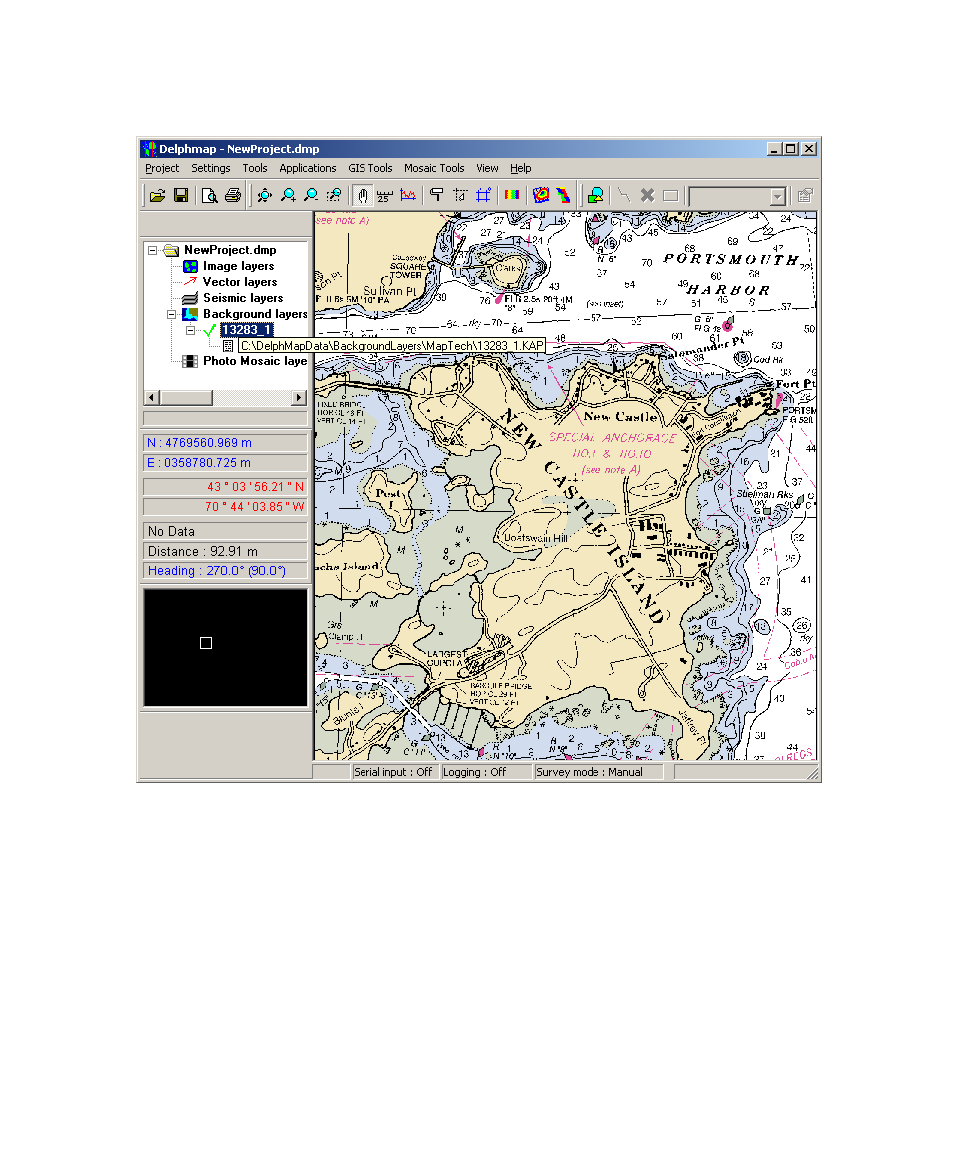Click the properties icon at toolbar end
954x1159 pixels.
pos(805,195)
